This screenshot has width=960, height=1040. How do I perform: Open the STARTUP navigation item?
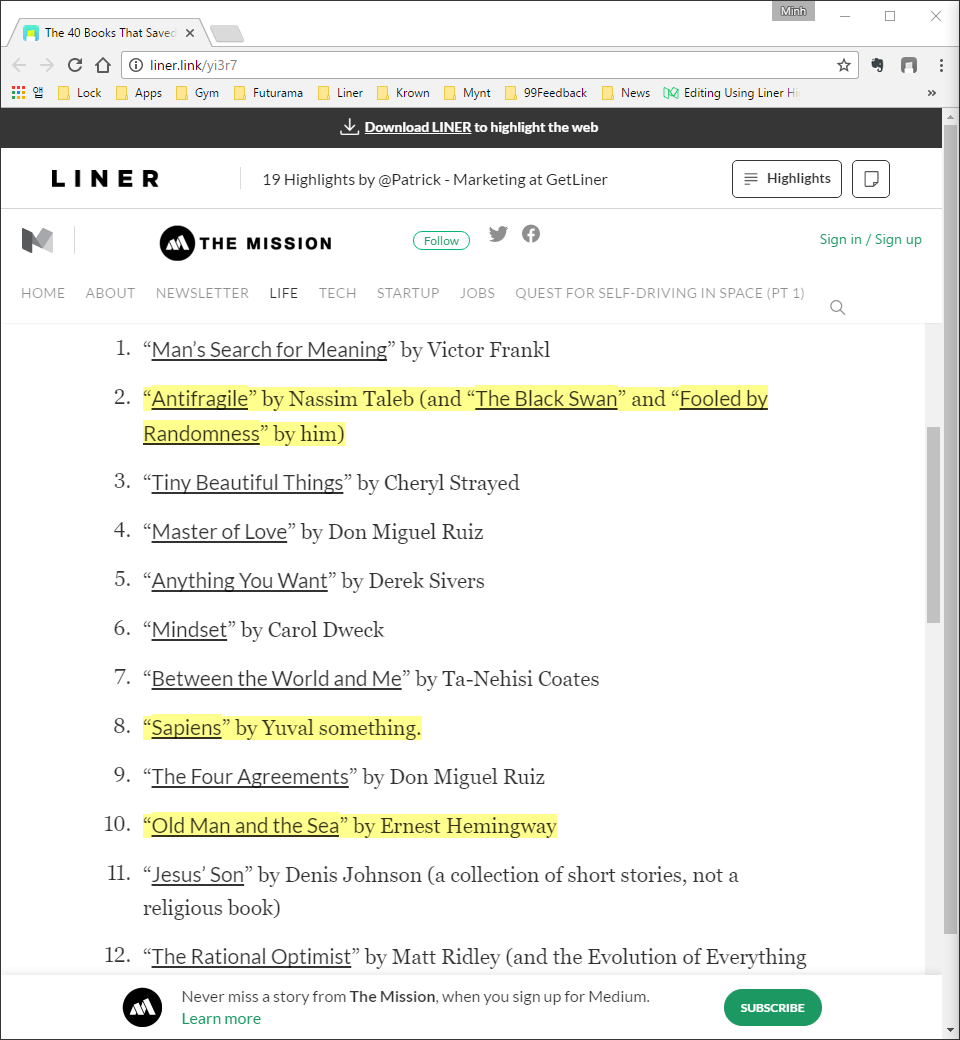click(x=408, y=293)
